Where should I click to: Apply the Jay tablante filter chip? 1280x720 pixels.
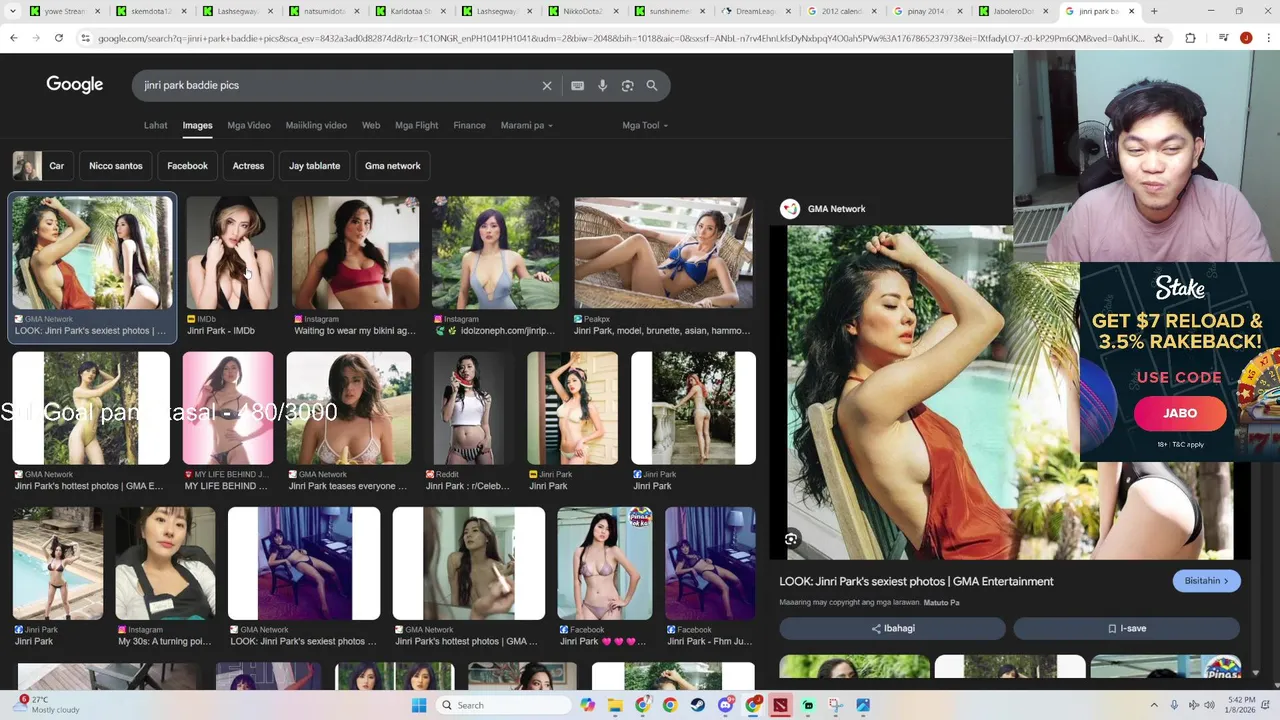click(315, 166)
